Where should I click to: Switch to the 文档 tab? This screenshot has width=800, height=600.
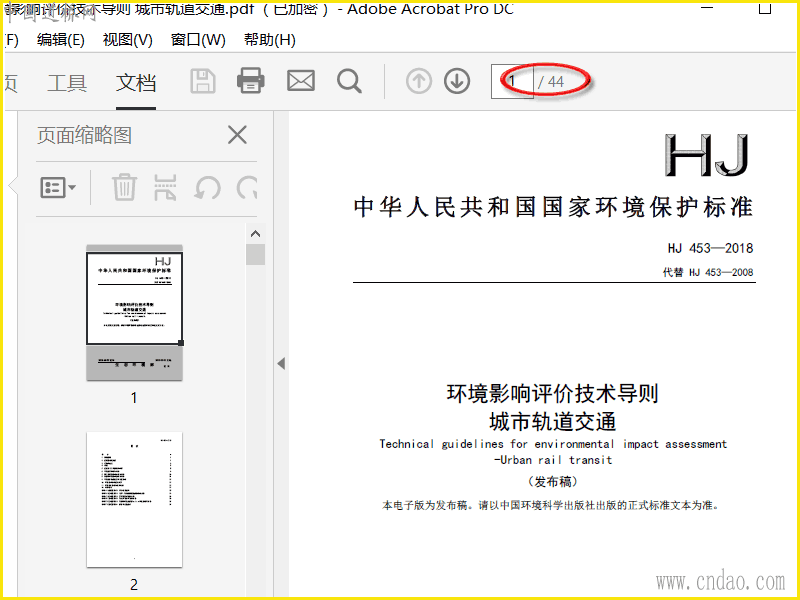tap(136, 83)
